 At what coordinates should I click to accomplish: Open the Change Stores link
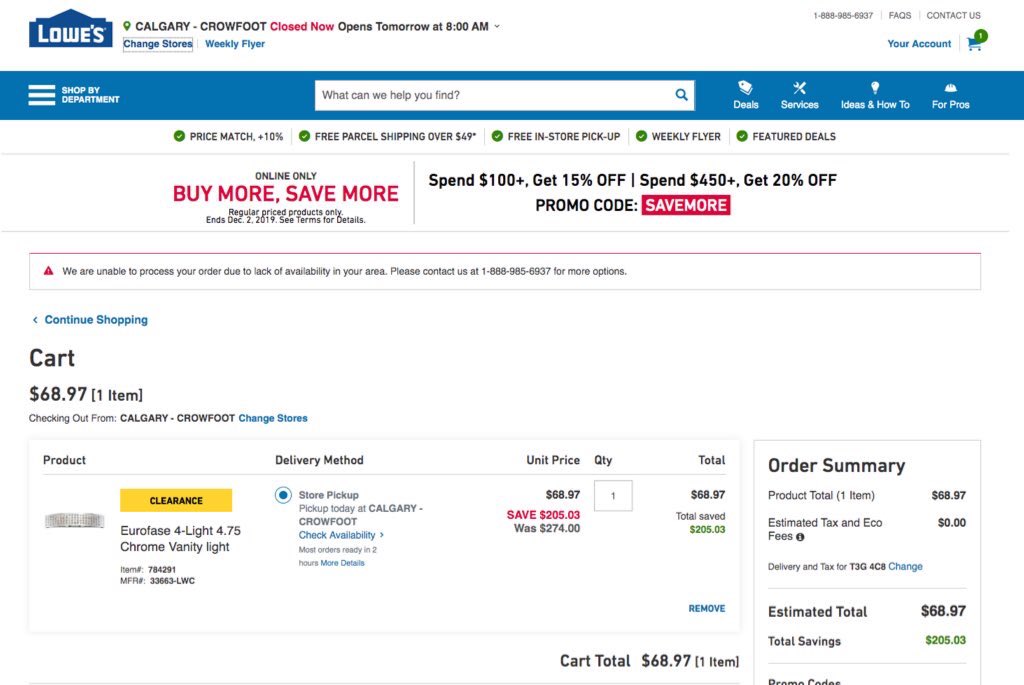[x=157, y=43]
